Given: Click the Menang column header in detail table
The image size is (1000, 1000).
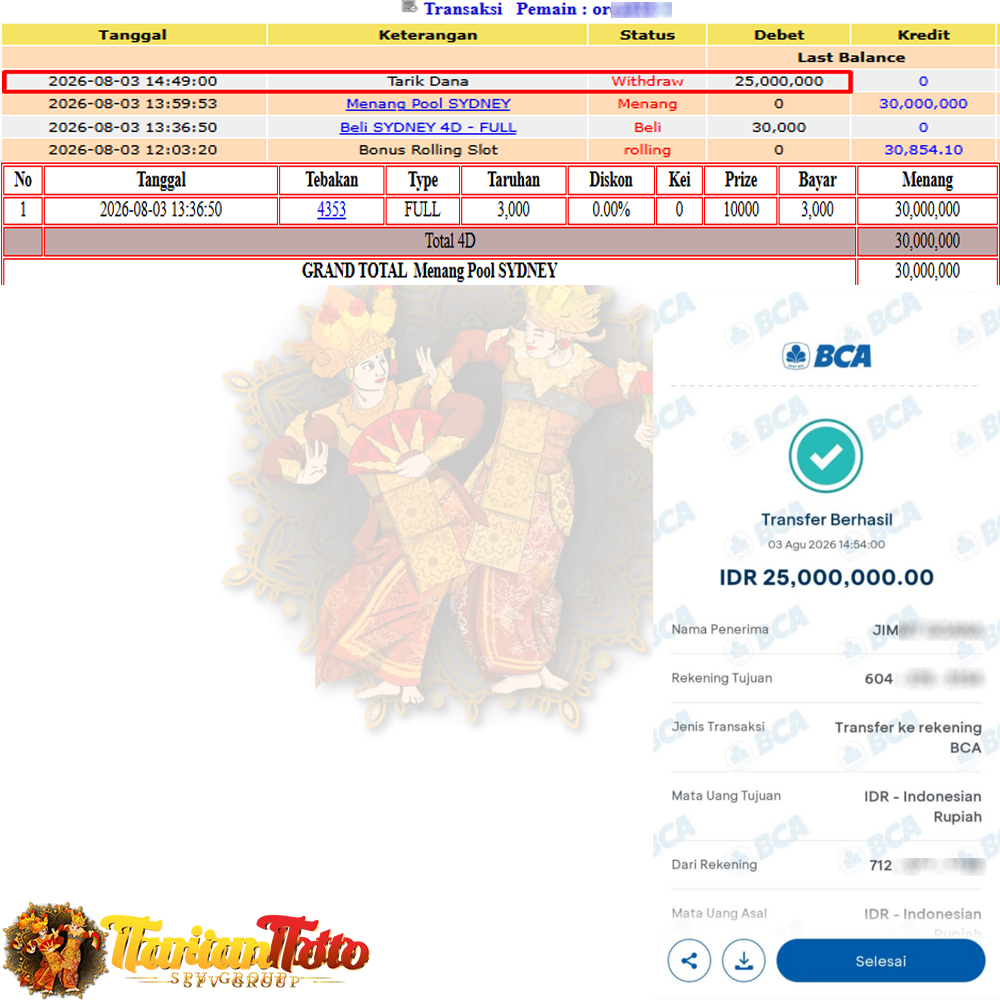Looking at the screenshot, I should click(927, 180).
